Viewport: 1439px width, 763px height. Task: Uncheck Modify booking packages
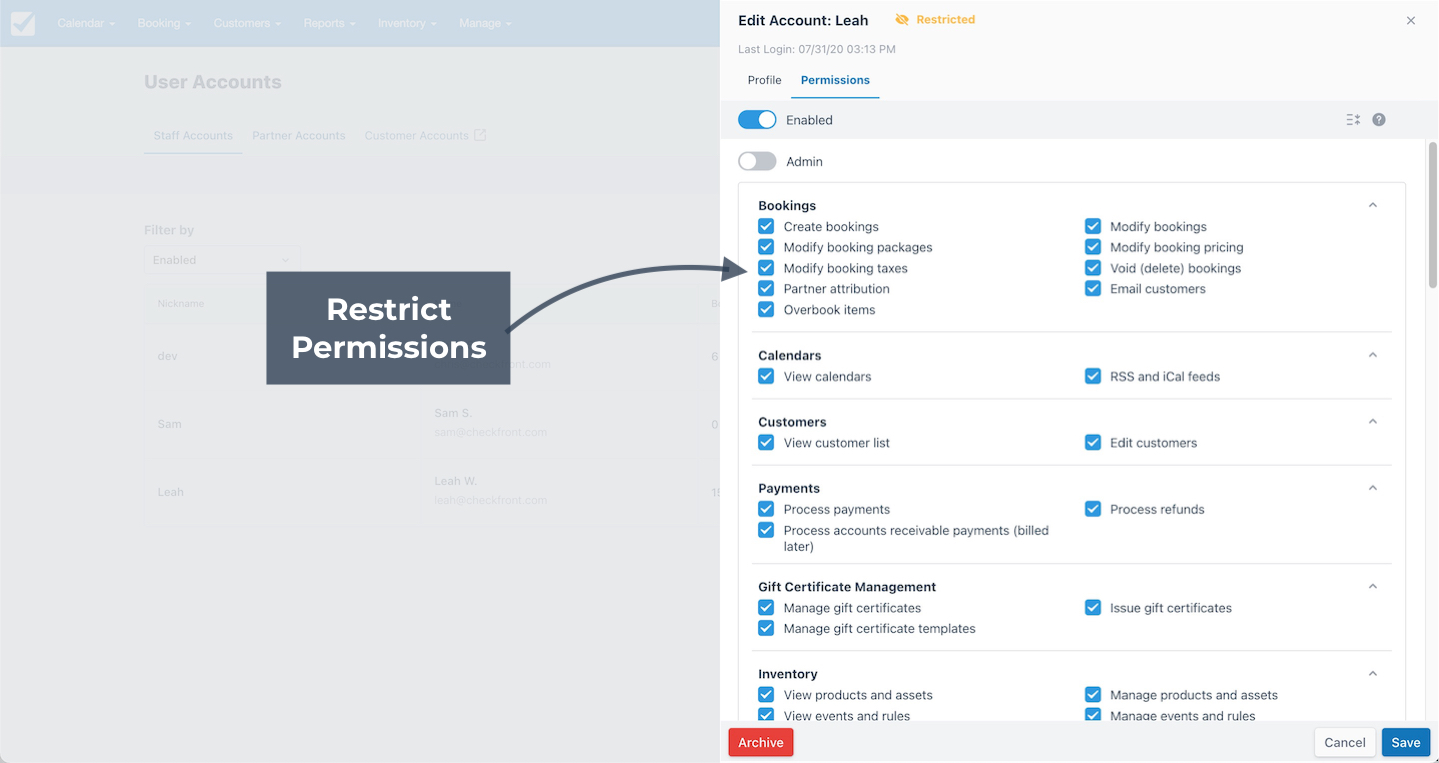point(766,247)
